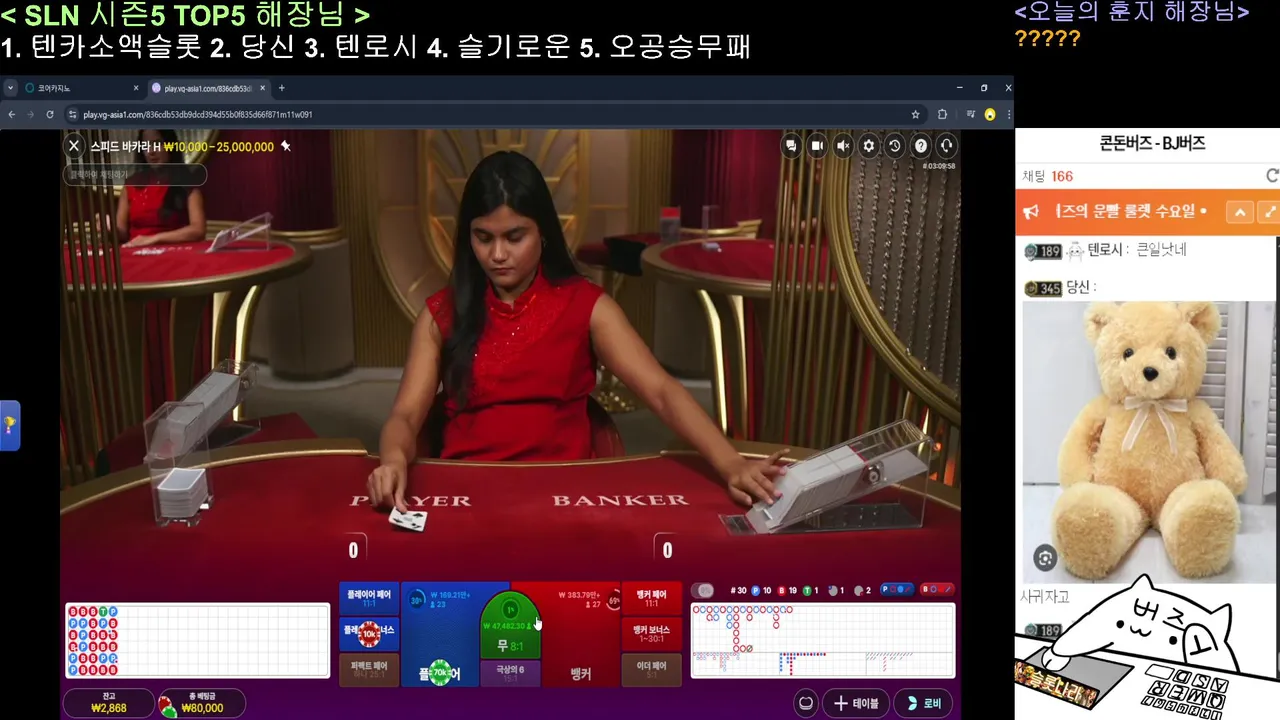Close the first browser tab

[136, 88]
